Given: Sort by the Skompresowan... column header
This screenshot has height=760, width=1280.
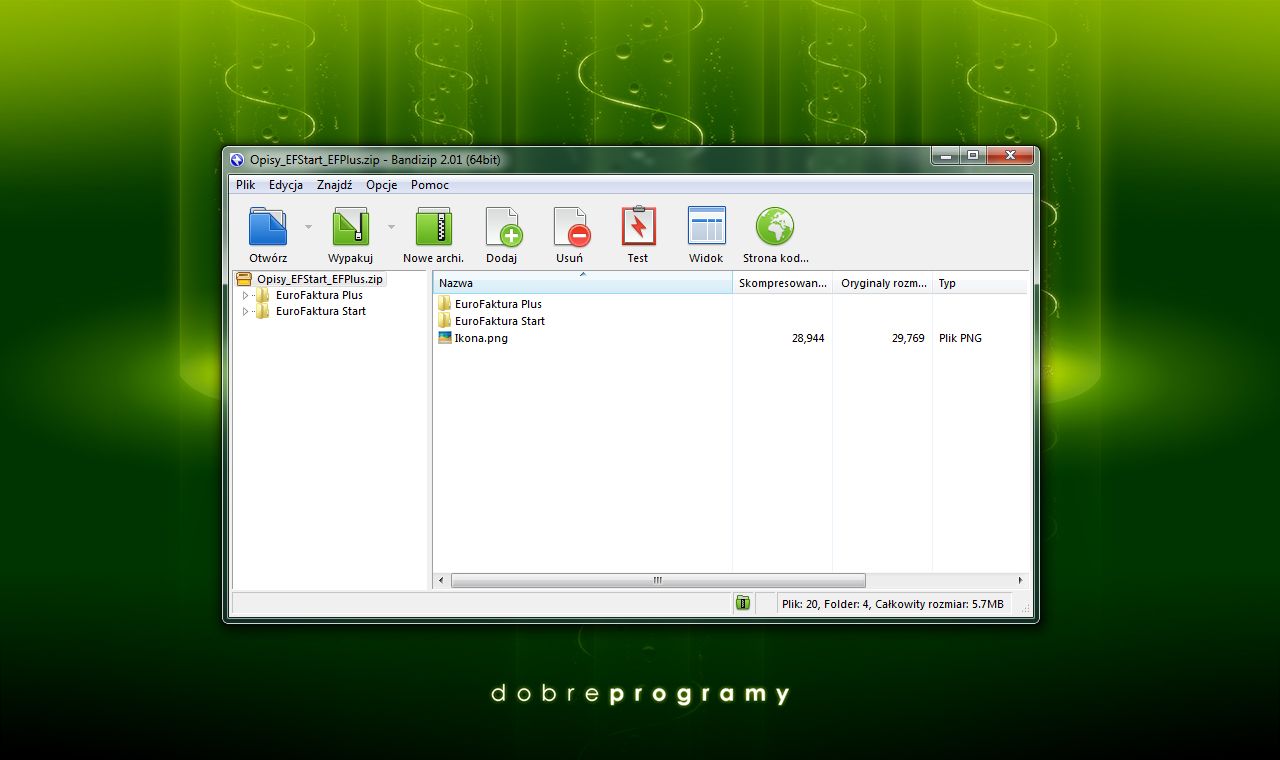Looking at the screenshot, I should tap(783, 283).
